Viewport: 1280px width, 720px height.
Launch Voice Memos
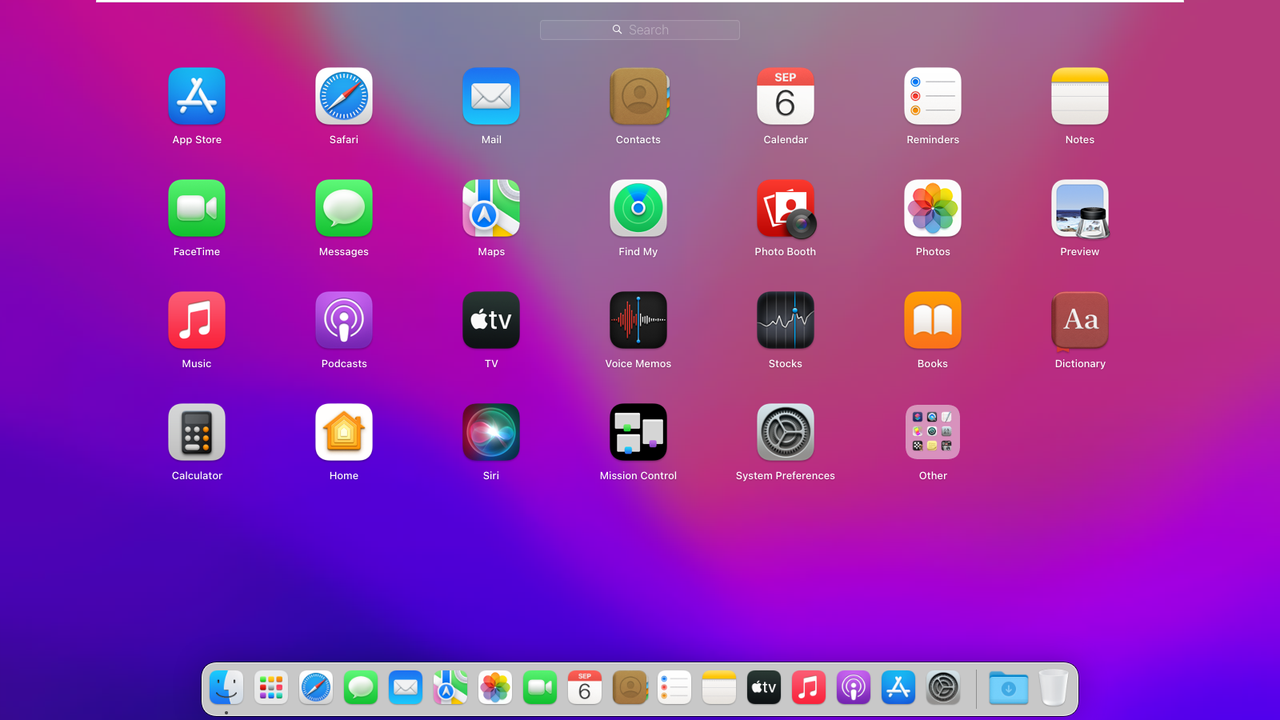[638, 321]
